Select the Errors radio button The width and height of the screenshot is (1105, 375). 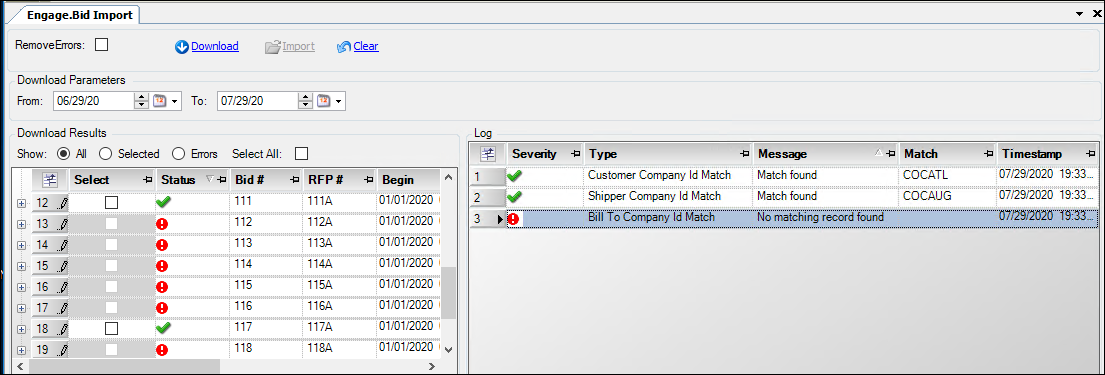click(x=178, y=154)
